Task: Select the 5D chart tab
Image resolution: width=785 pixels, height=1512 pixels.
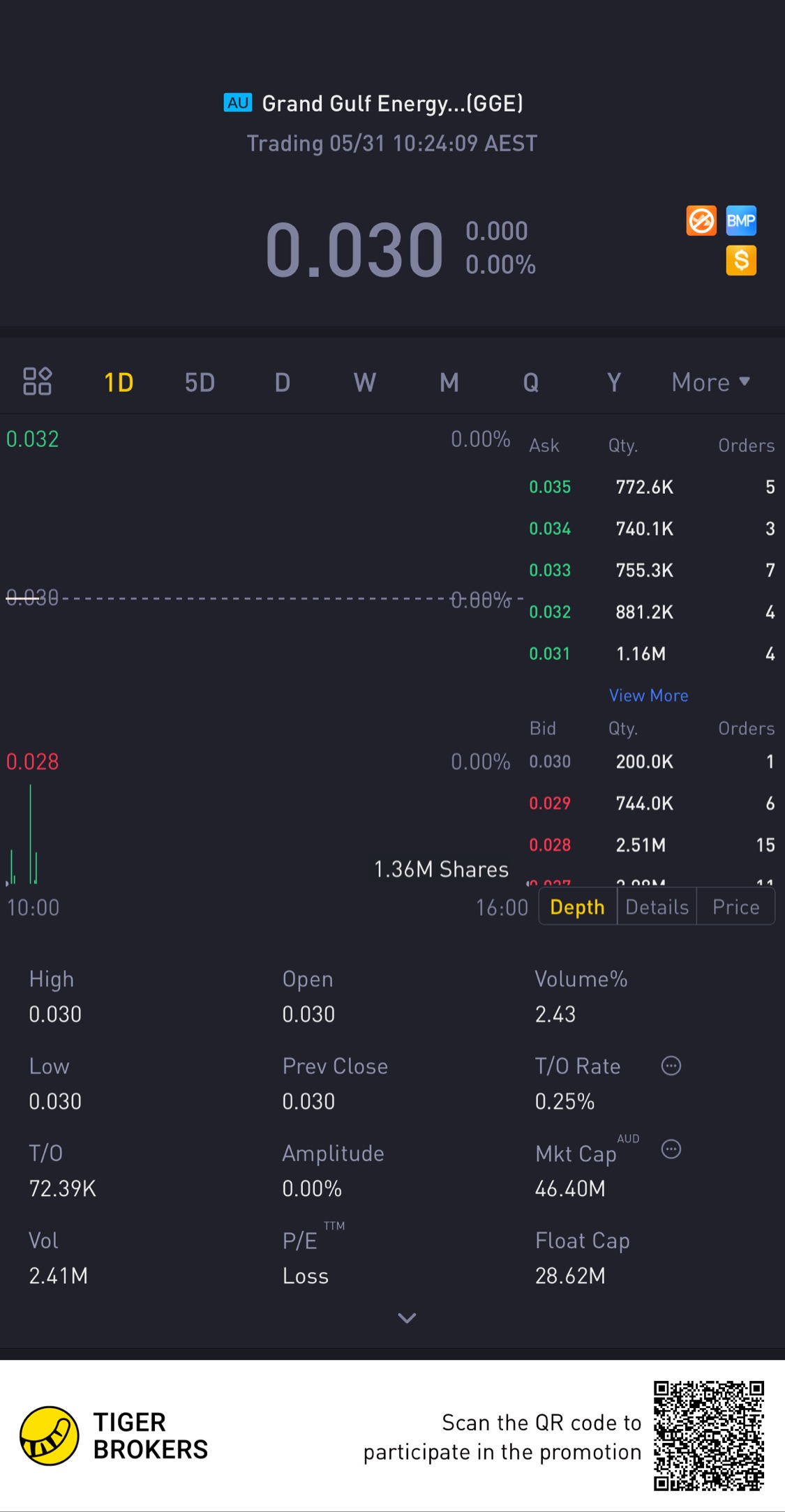Action: tap(200, 382)
